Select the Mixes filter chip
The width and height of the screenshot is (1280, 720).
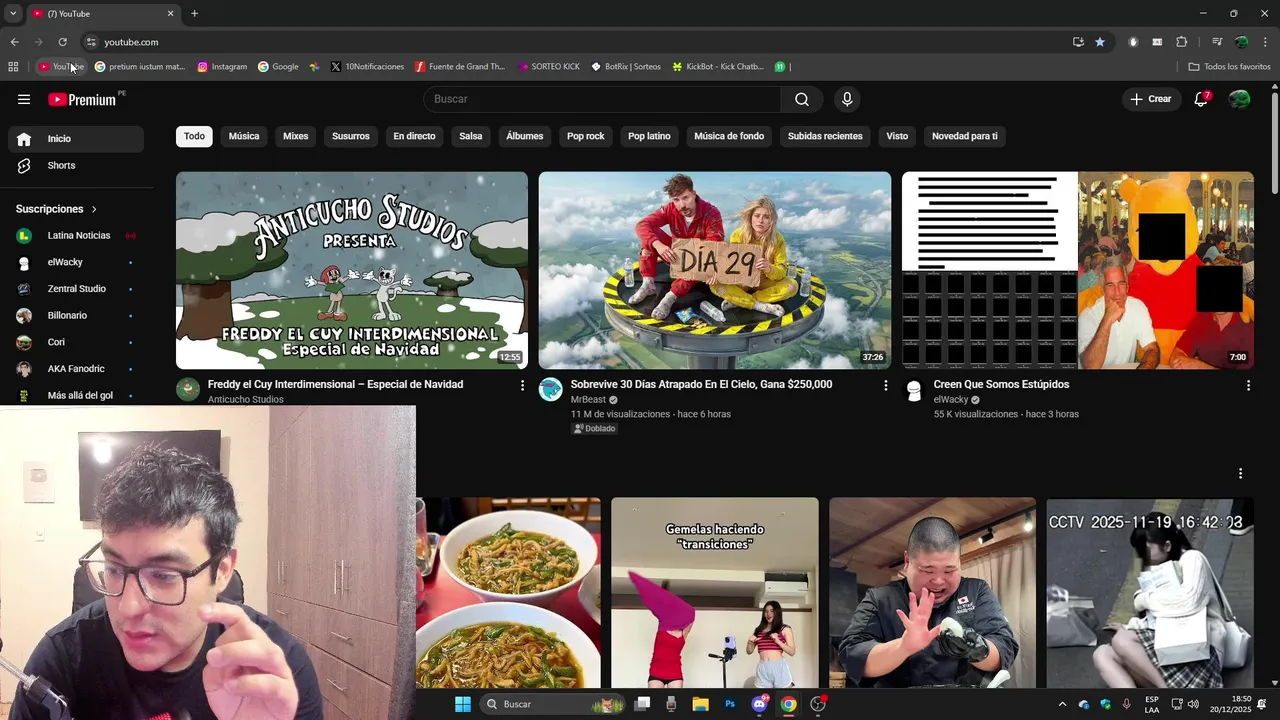click(x=296, y=136)
